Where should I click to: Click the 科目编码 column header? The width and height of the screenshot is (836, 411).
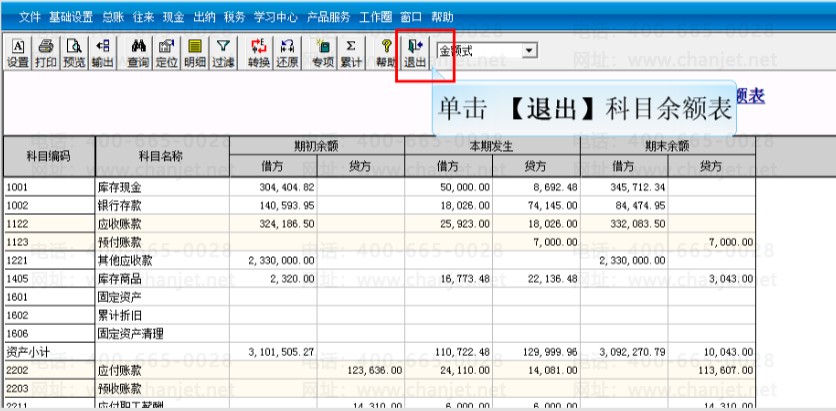(49, 156)
